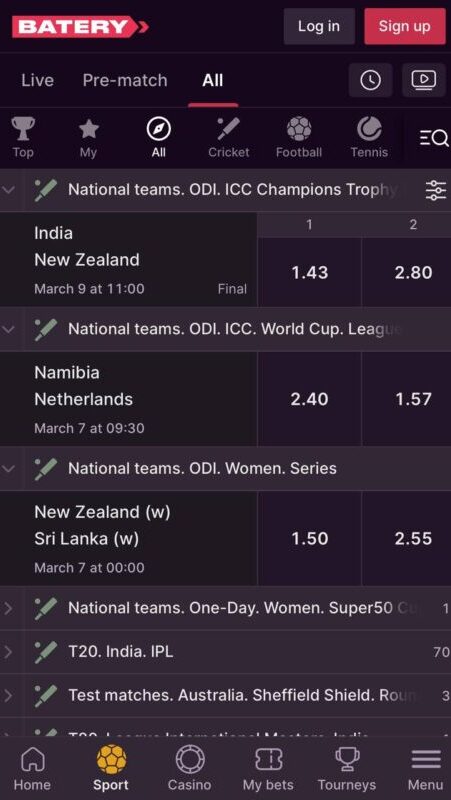Viewport: 451px width, 800px height.
Task: Open the clock time filter icon
Action: [370, 80]
